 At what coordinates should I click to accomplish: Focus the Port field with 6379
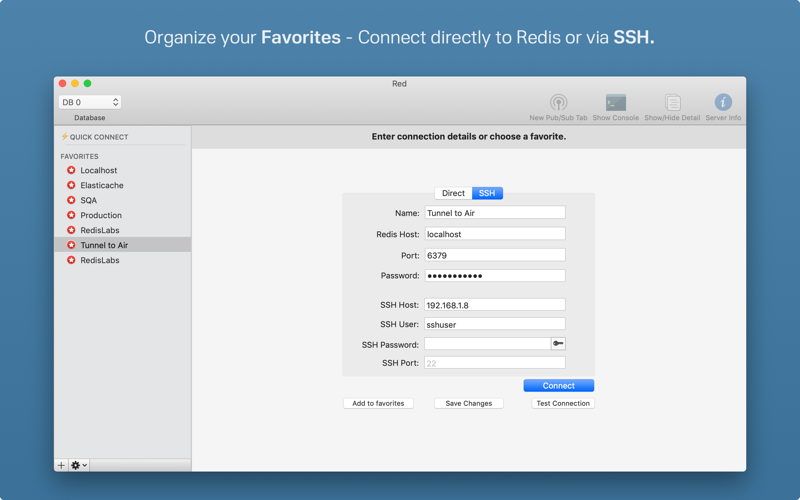click(495, 255)
